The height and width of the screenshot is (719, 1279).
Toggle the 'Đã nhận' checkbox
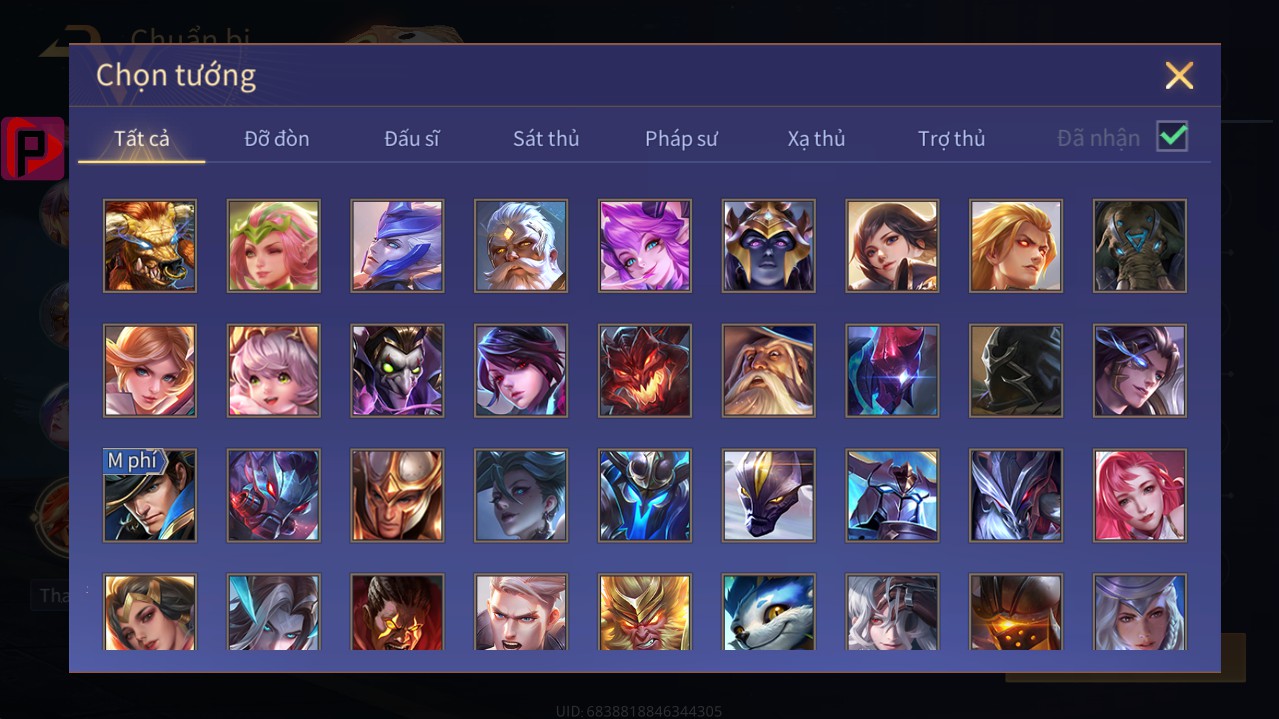pyautogui.click(x=1172, y=136)
